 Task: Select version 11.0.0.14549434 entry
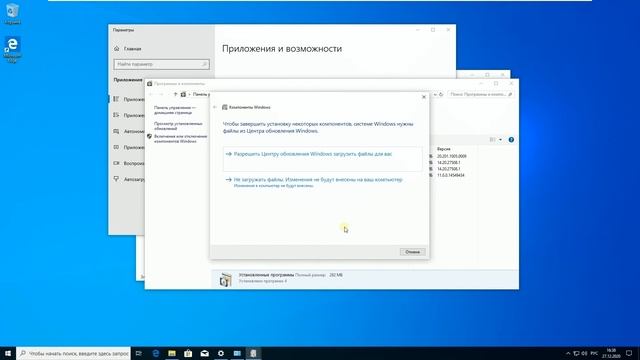tap(451, 175)
